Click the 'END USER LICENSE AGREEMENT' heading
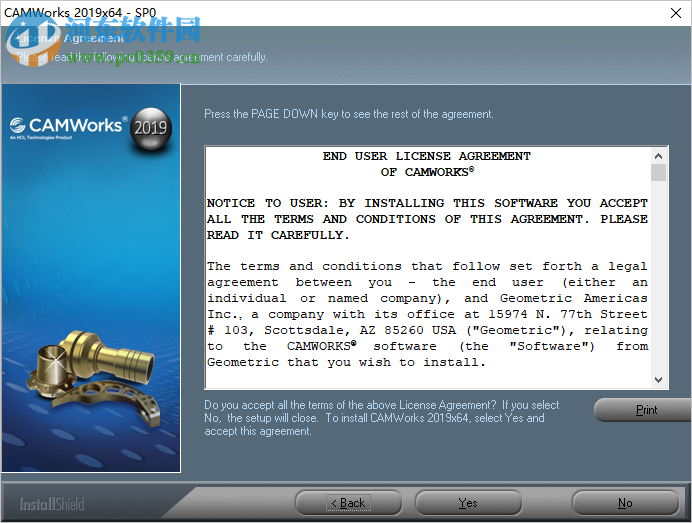 click(426, 156)
